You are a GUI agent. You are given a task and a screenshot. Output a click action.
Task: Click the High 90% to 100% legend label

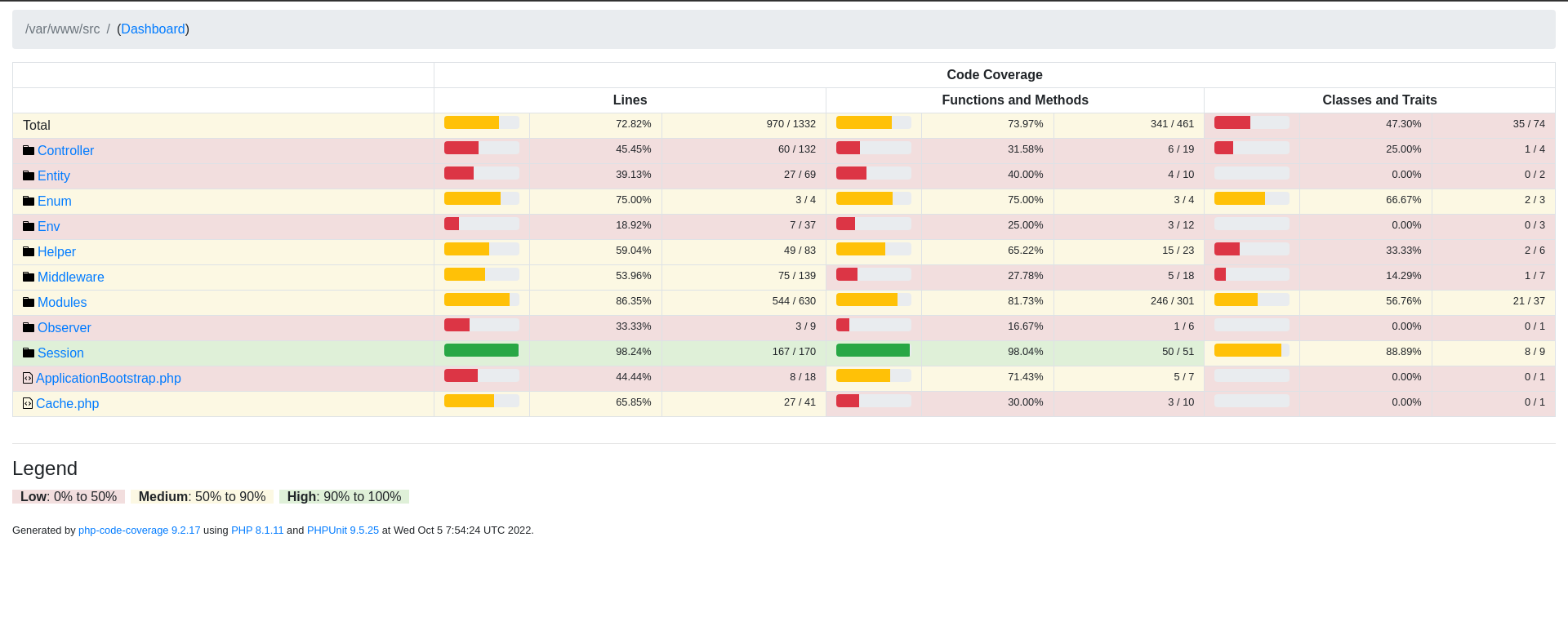344,497
